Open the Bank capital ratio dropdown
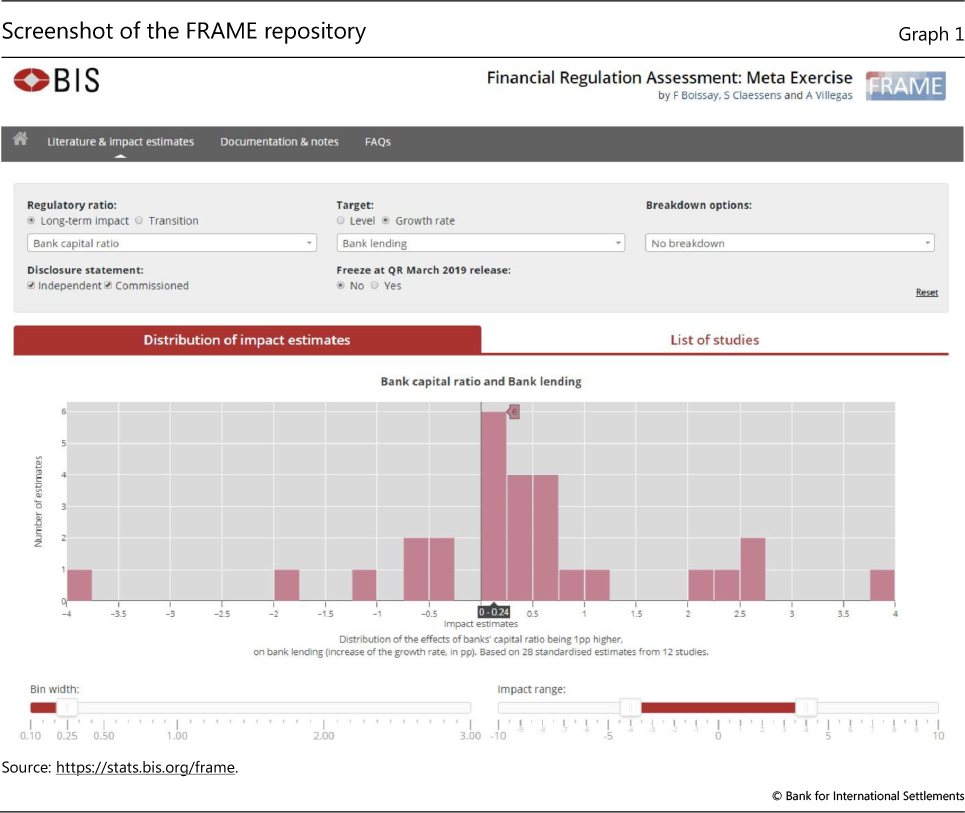Image resolution: width=965 pixels, height=813 pixels. [171, 243]
